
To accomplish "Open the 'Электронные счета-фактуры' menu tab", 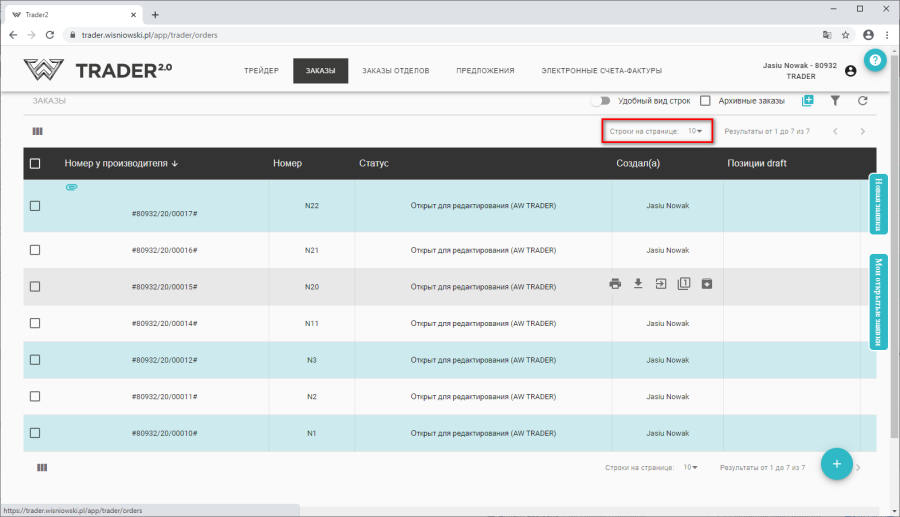I will coord(601,71).
